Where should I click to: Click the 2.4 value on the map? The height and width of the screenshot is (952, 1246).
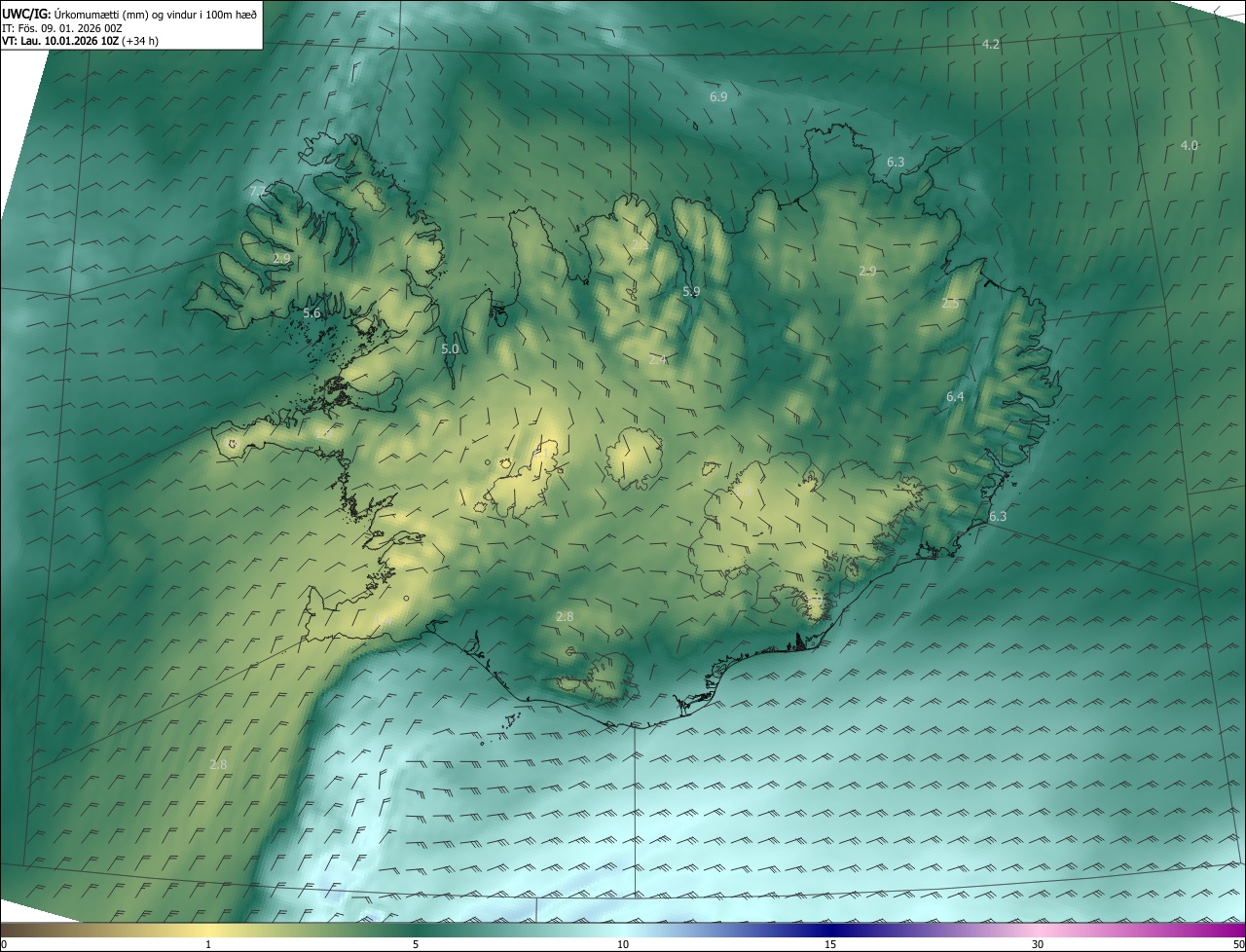[657, 359]
